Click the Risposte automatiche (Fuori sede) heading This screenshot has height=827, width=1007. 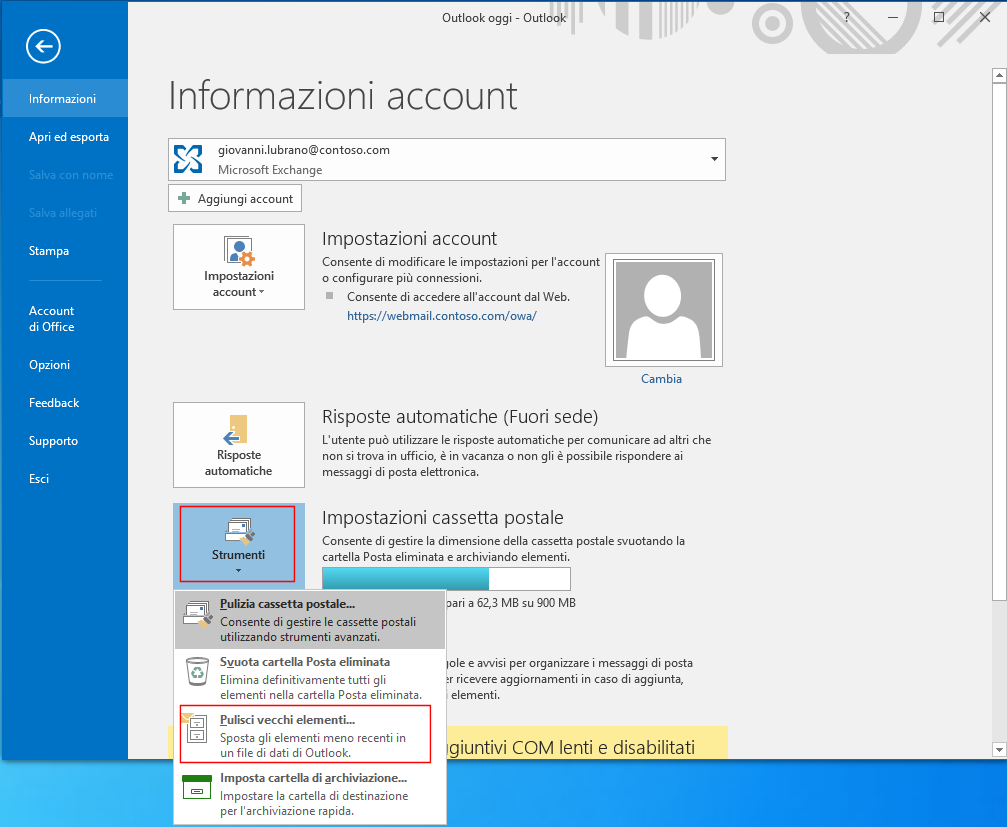point(460,417)
